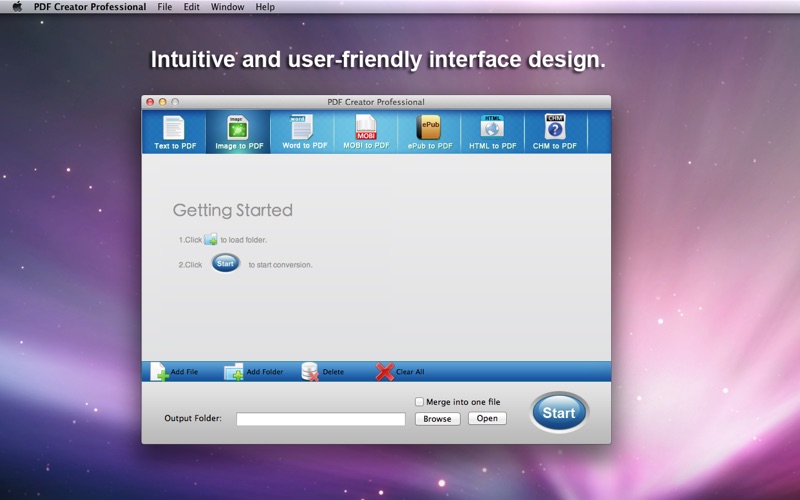Open the File menu
This screenshot has width=800, height=500.
click(165, 7)
